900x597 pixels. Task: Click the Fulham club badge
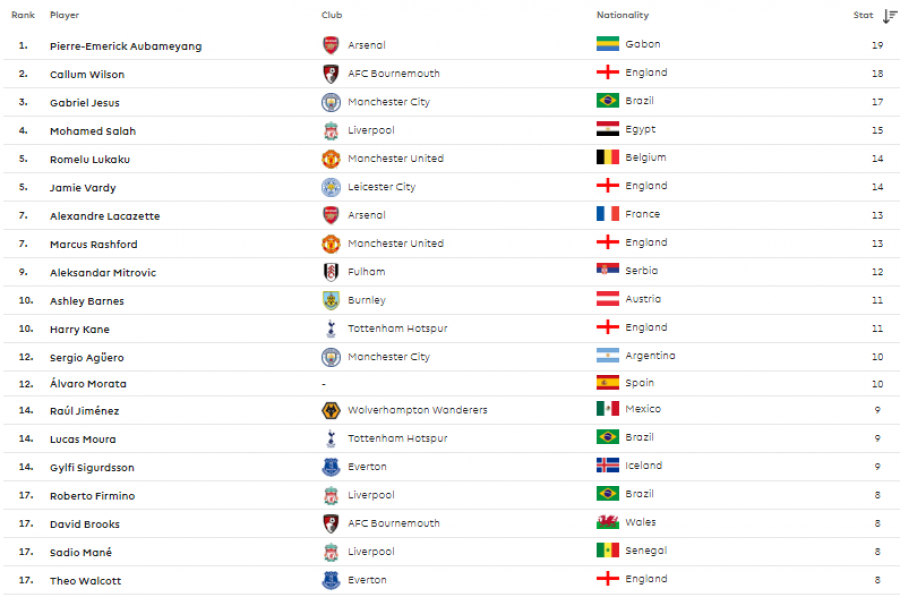331,272
